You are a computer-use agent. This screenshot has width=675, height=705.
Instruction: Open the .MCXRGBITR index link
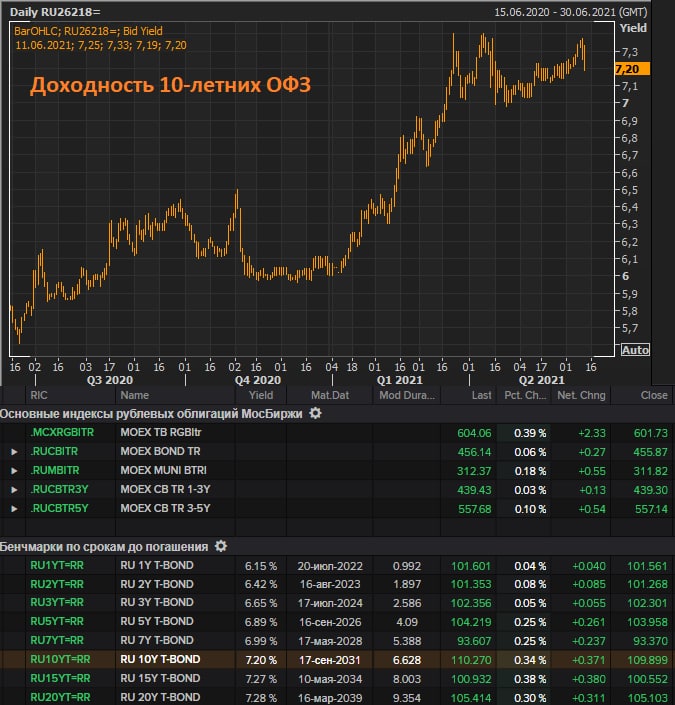point(62,432)
